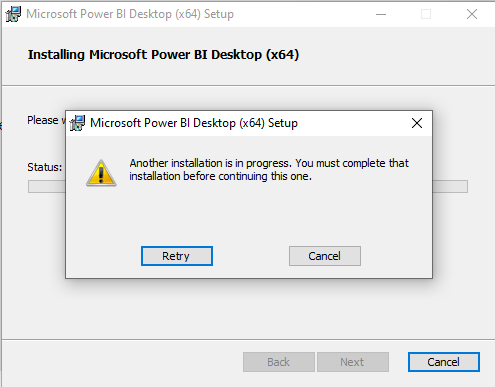Screen dimensions: 495x387
Task: Click the installer icon in the dialog title bar
Action: click(77, 123)
